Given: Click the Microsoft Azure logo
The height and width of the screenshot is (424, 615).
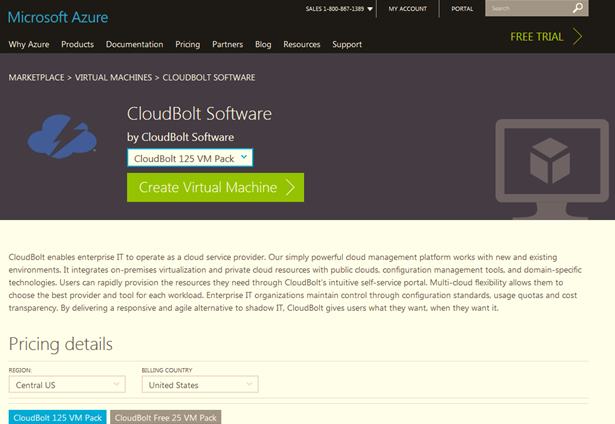Looking at the screenshot, I should pos(58,17).
